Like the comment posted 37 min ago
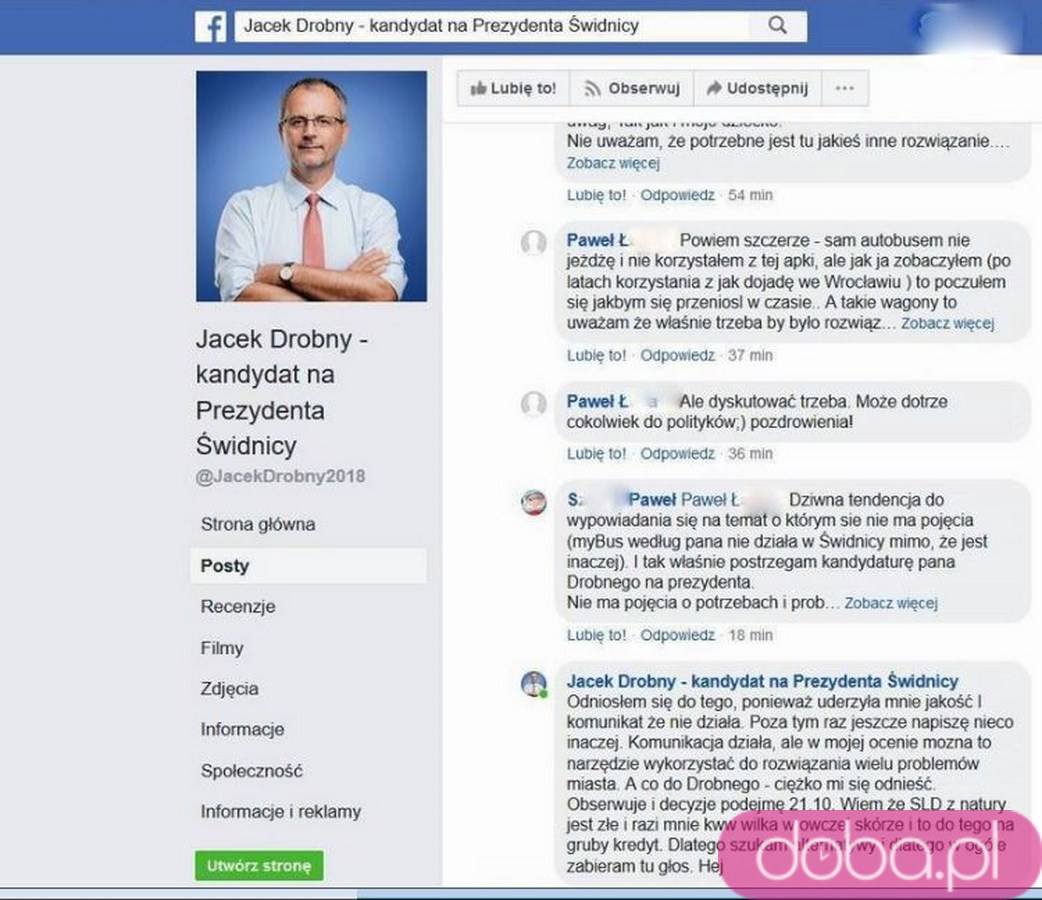The width and height of the screenshot is (1042, 900). click(596, 356)
